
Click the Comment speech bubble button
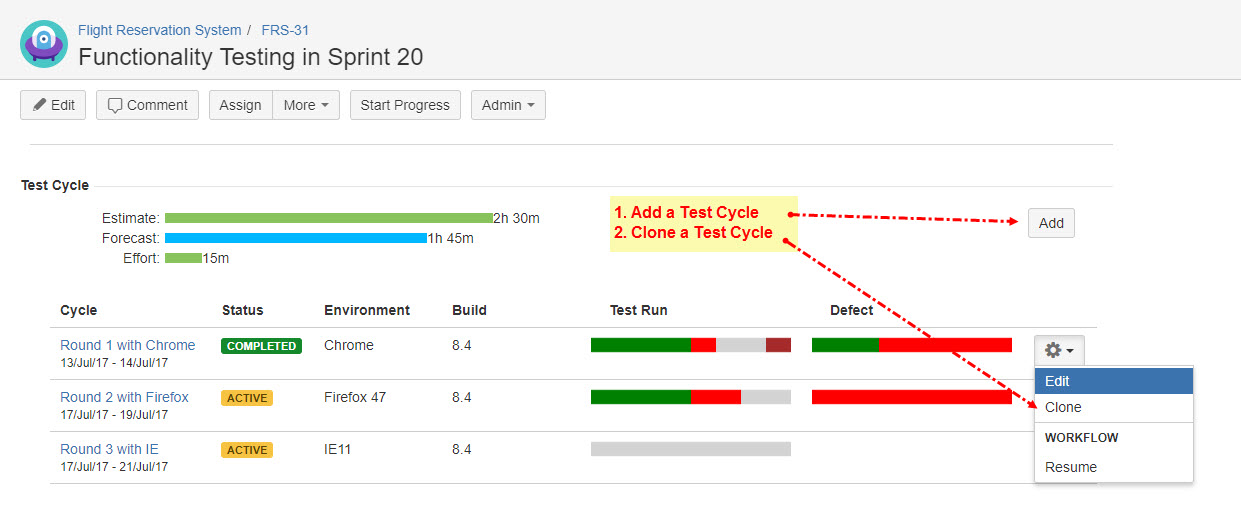(x=147, y=105)
